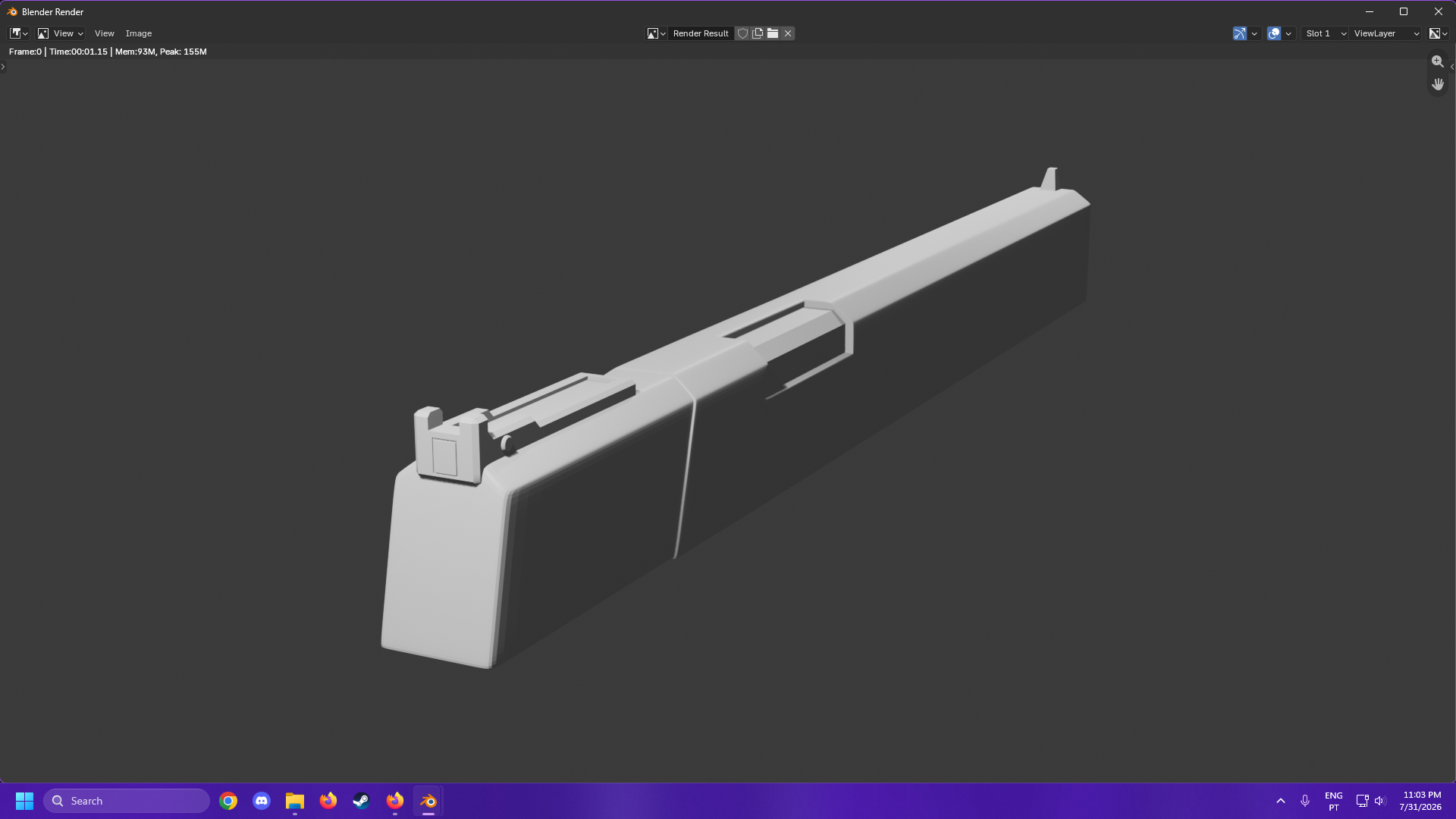Select the pan hand gizmo
This screenshot has width=1456, height=819.
coord(1438,84)
